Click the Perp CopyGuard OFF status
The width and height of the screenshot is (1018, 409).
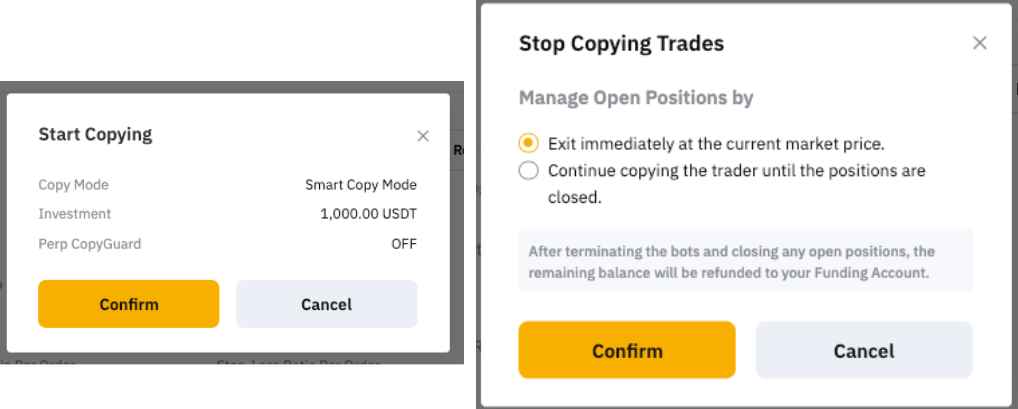click(404, 244)
